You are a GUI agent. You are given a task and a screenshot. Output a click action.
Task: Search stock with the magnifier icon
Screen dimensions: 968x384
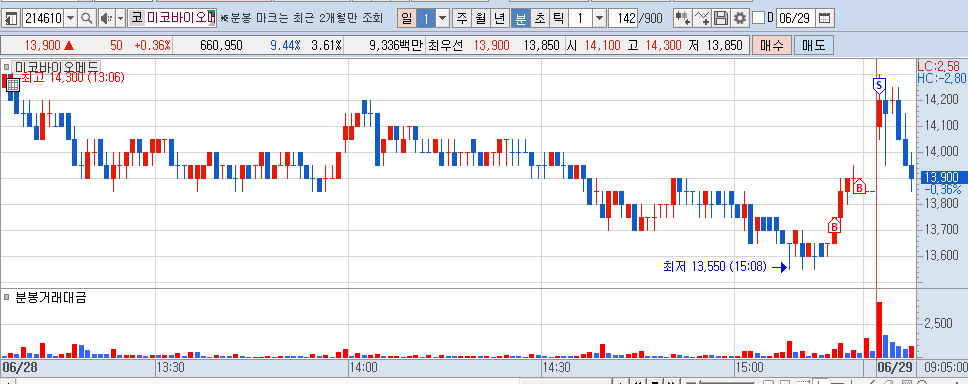pos(87,19)
